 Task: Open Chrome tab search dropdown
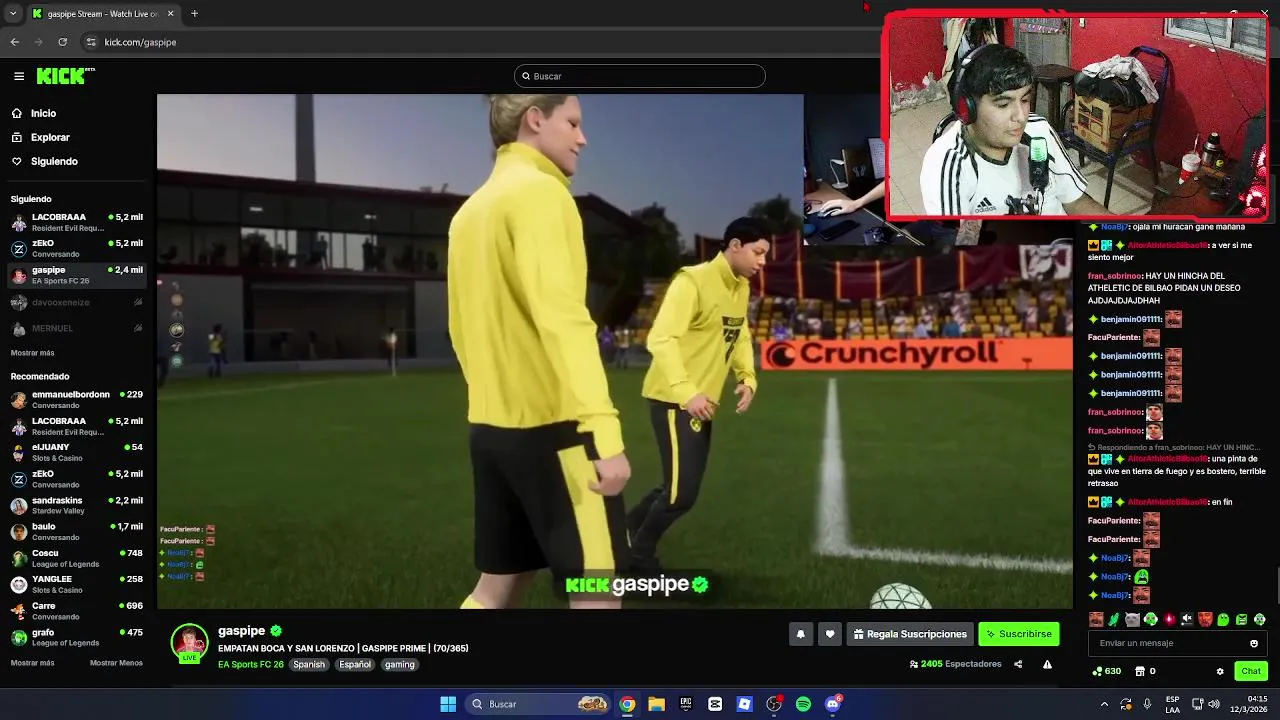pyautogui.click(x=12, y=14)
